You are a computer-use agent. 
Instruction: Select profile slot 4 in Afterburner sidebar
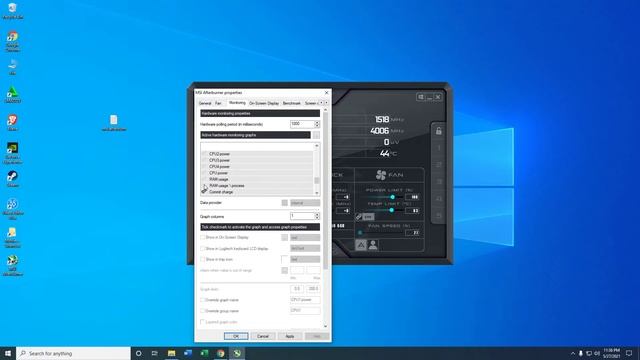tap(439, 198)
